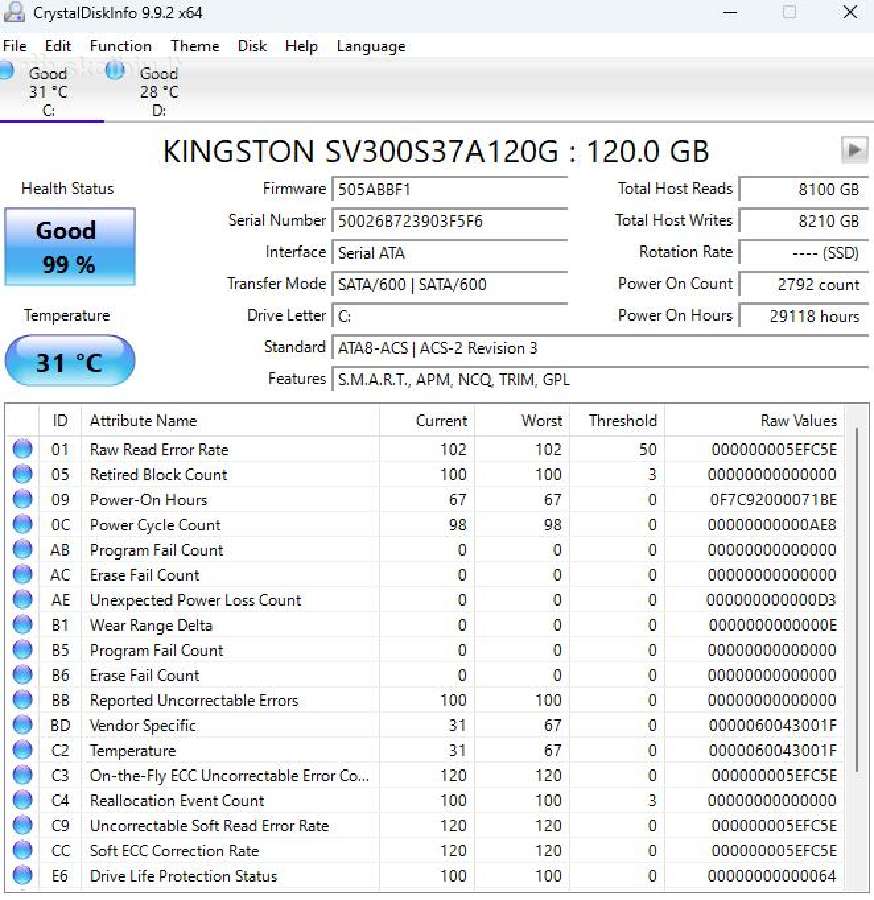Click the Threshold column header
874x900 pixels.
point(617,421)
